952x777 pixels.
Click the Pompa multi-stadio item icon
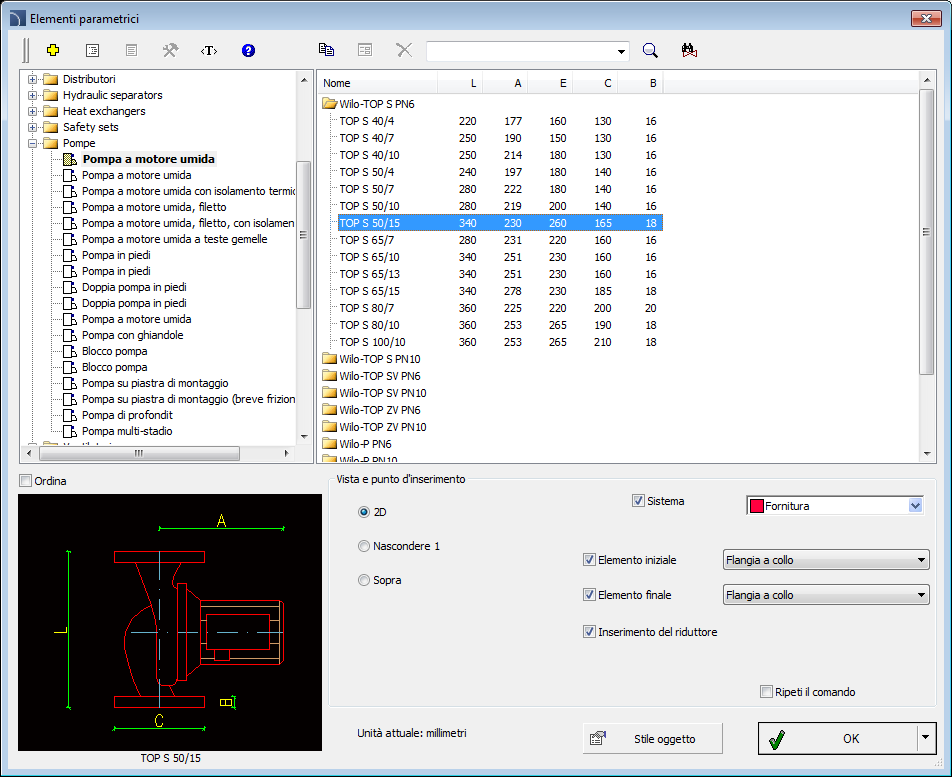point(70,431)
